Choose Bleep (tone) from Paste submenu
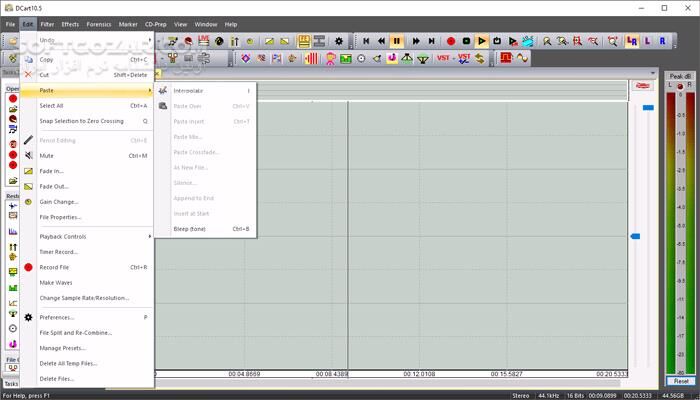The image size is (700, 400). (190, 229)
